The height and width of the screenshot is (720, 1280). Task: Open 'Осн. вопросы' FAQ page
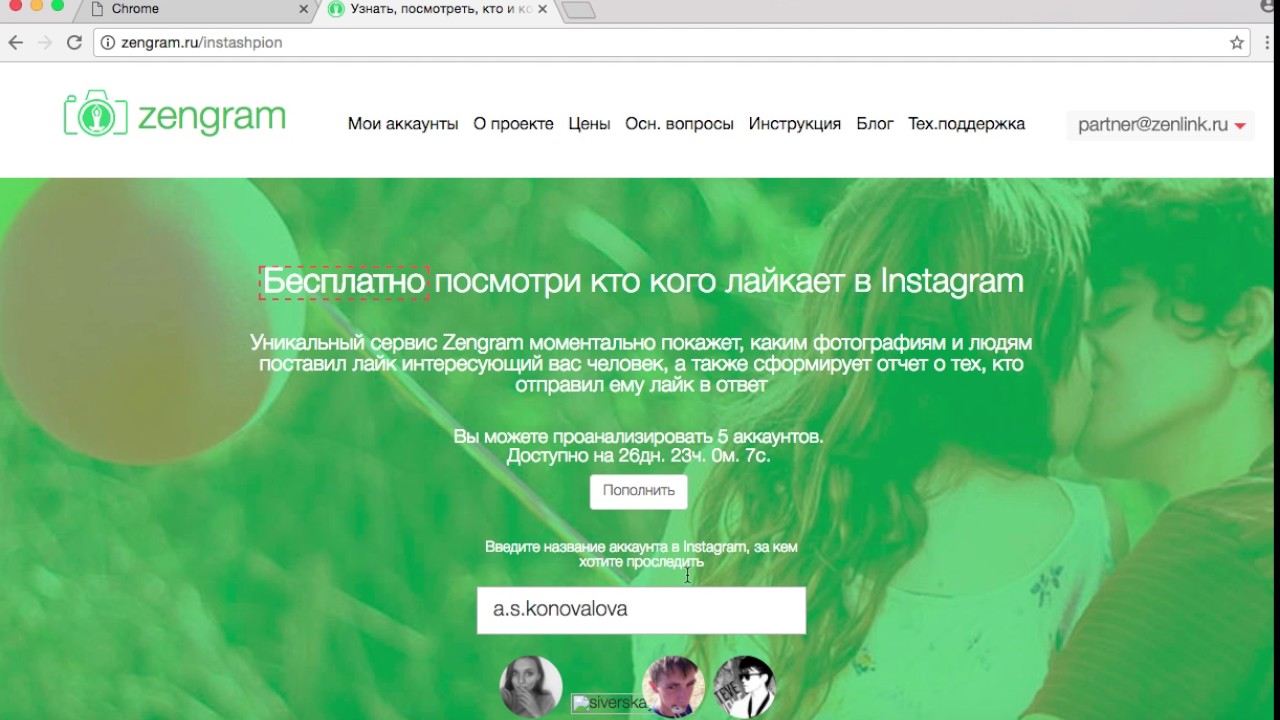679,124
